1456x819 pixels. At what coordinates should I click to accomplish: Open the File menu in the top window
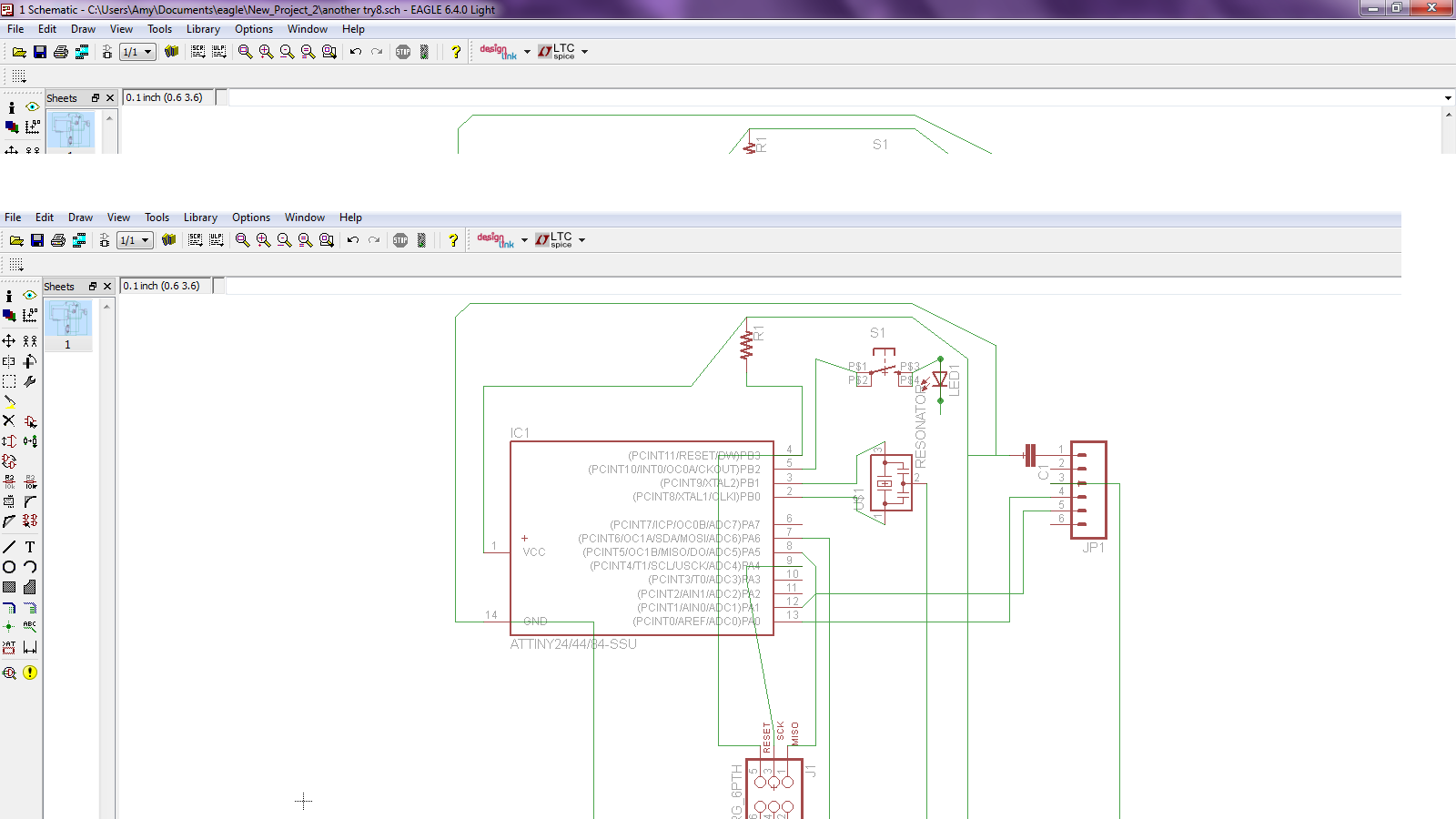tap(15, 29)
